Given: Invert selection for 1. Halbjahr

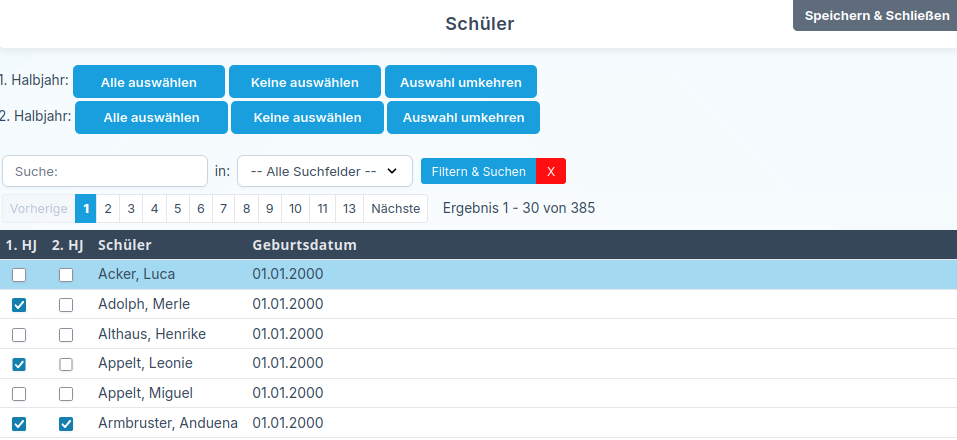Looking at the screenshot, I should coord(461,82).
